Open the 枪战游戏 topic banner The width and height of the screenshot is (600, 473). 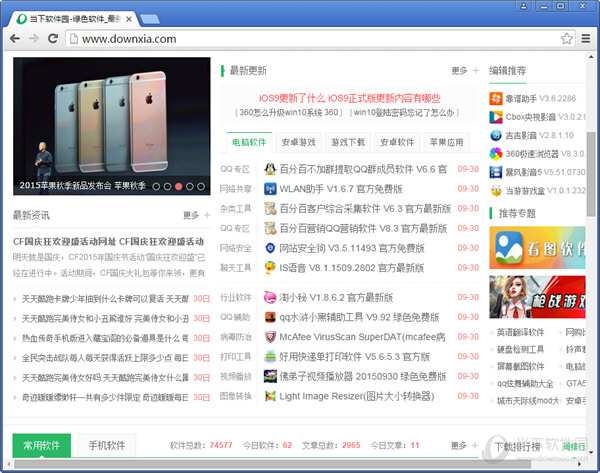point(537,297)
